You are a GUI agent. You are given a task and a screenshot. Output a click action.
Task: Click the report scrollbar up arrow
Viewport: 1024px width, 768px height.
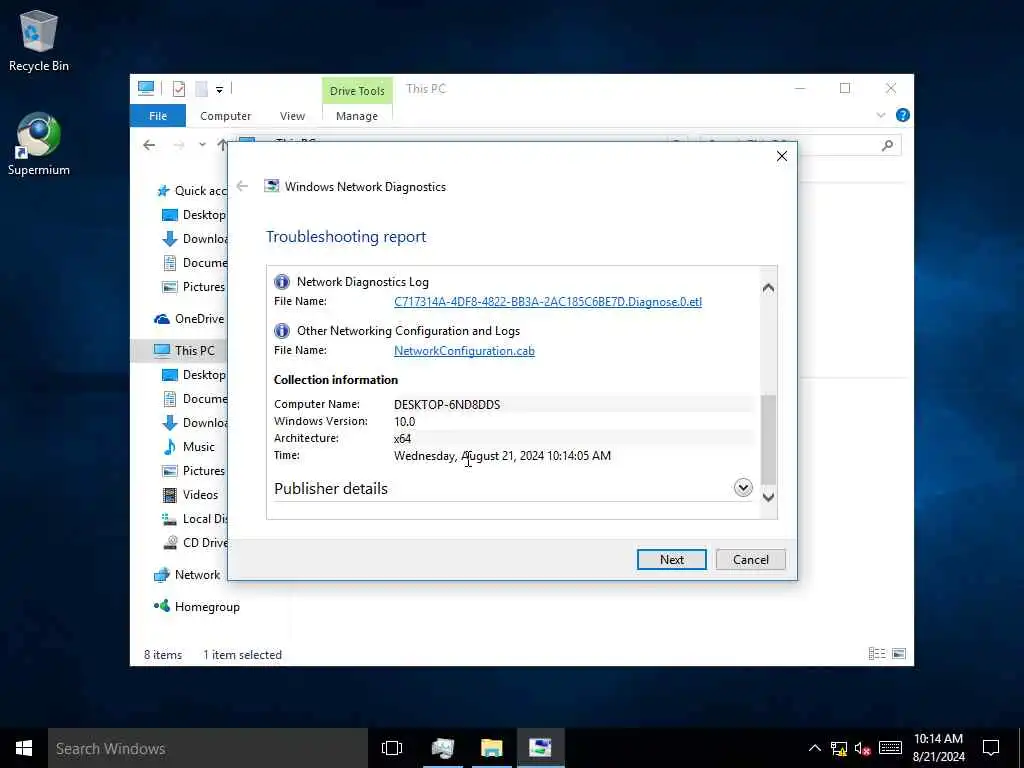tap(769, 288)
